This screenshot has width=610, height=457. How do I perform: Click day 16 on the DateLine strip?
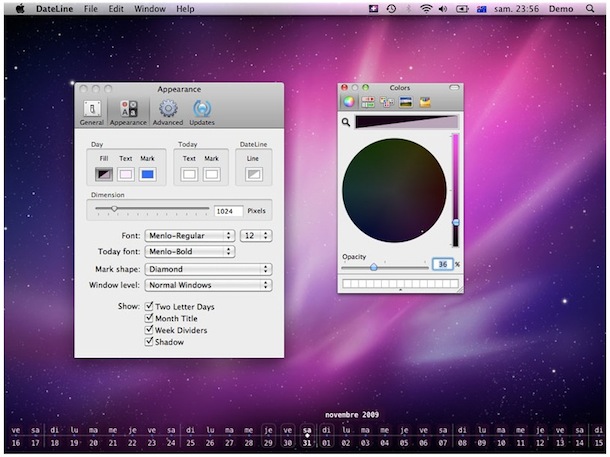[16, 443]
